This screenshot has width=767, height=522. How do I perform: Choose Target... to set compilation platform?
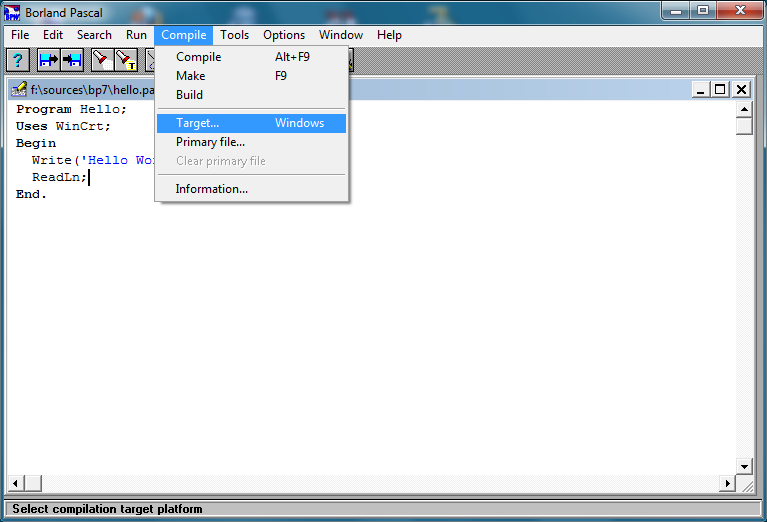coord(197,123)
